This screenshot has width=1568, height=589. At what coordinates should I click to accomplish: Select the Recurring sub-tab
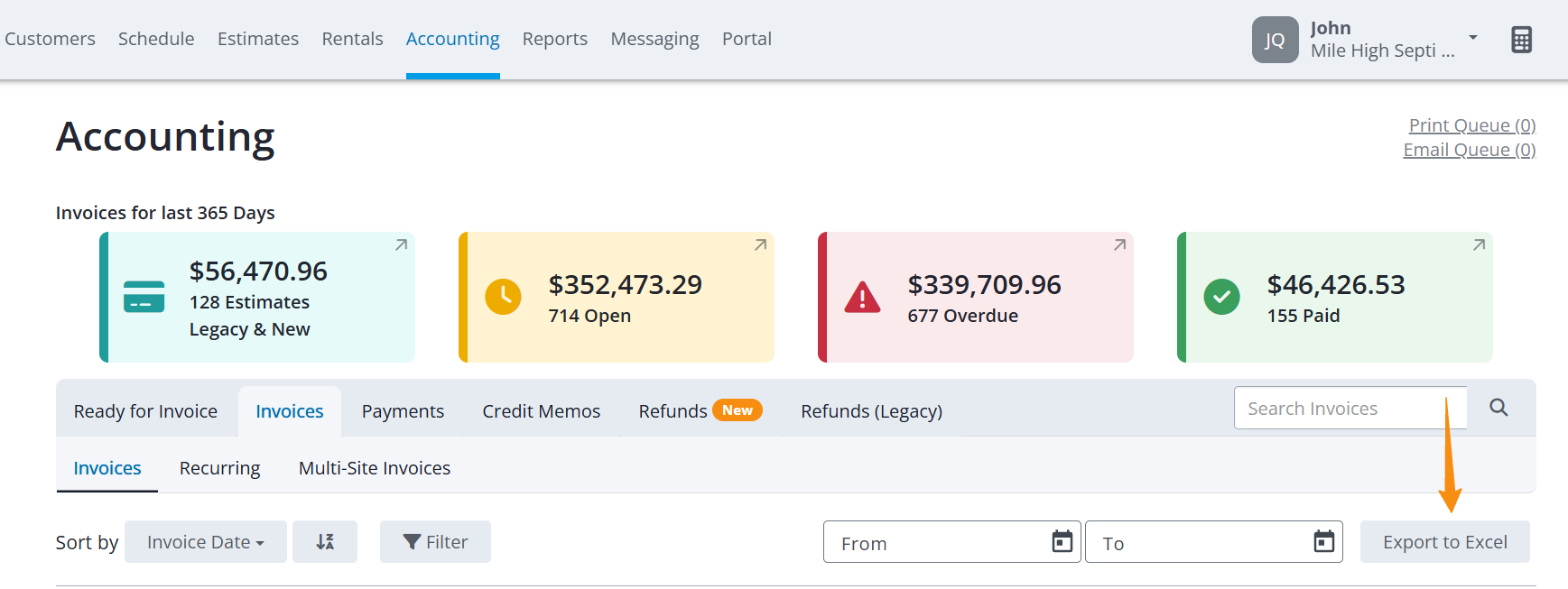pos(219,468)
